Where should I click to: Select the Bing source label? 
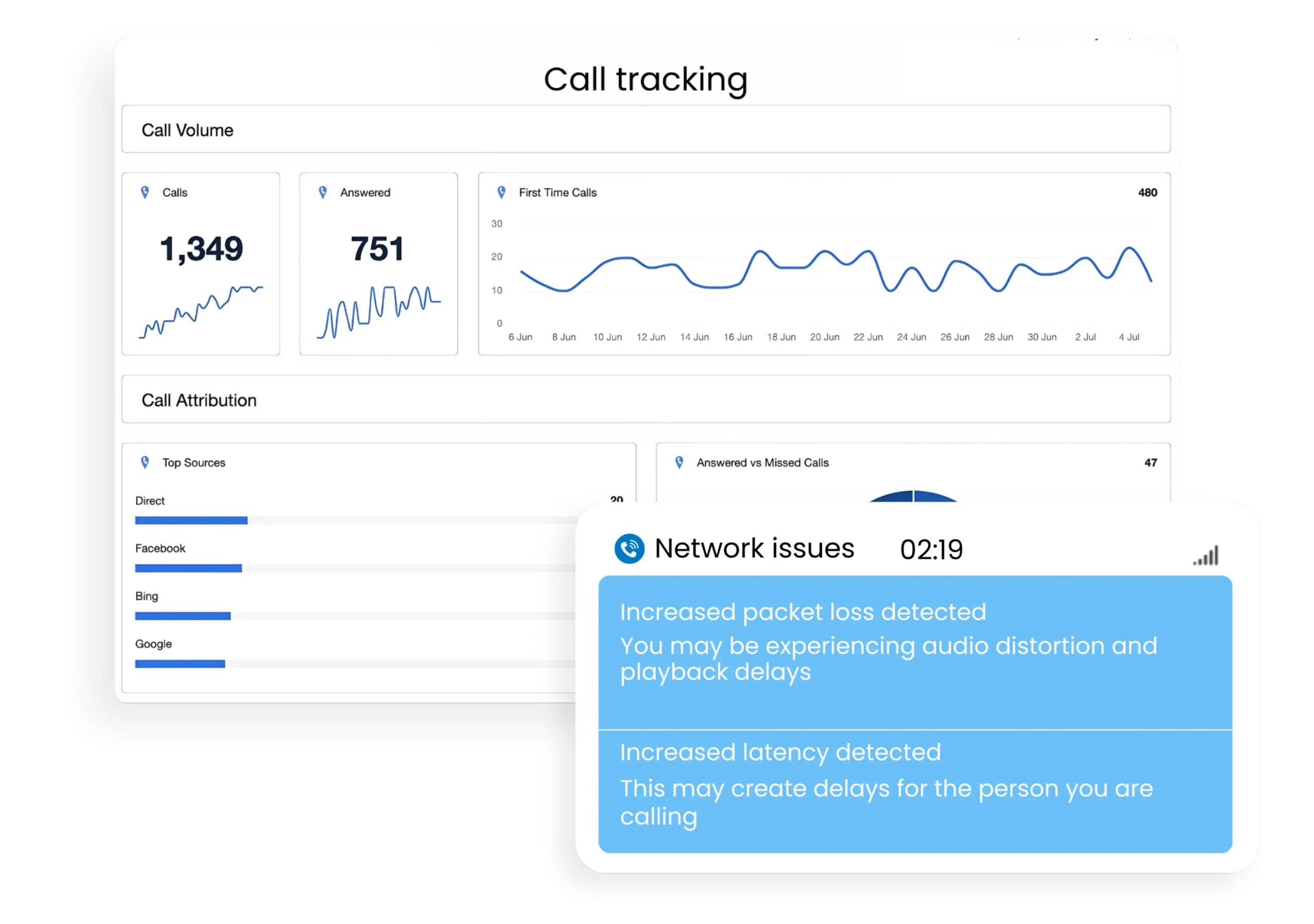click(x=146, y=596)
